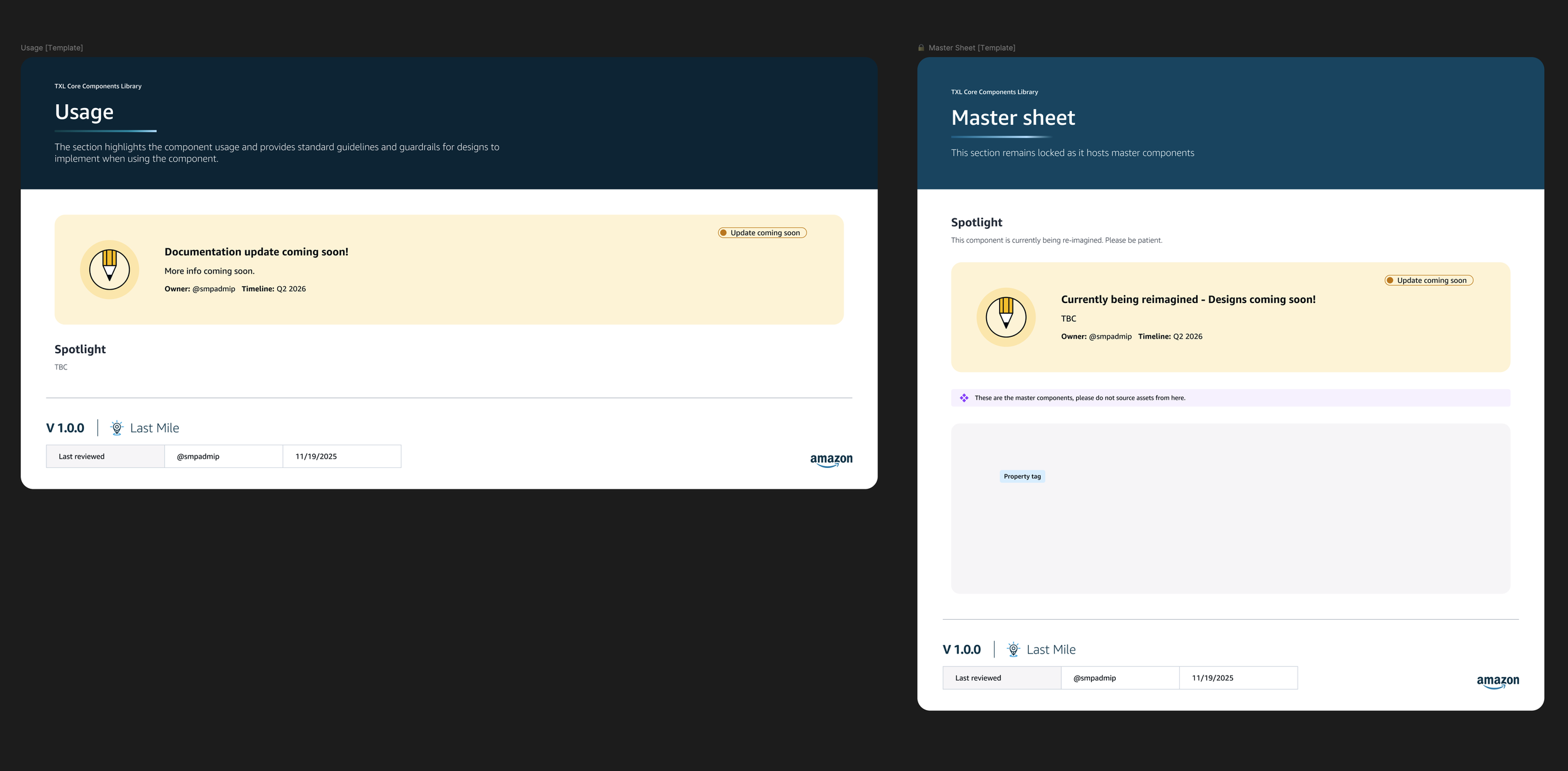
Task: Select Spotlight heading in Master sheet frame
Action: coord(977,223)
